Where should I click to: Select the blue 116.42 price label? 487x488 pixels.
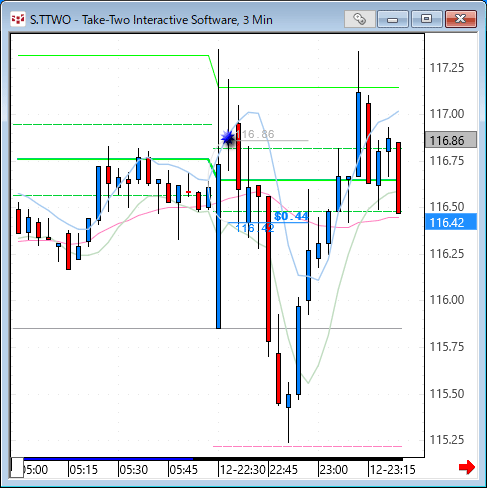[x=451, y=222]
